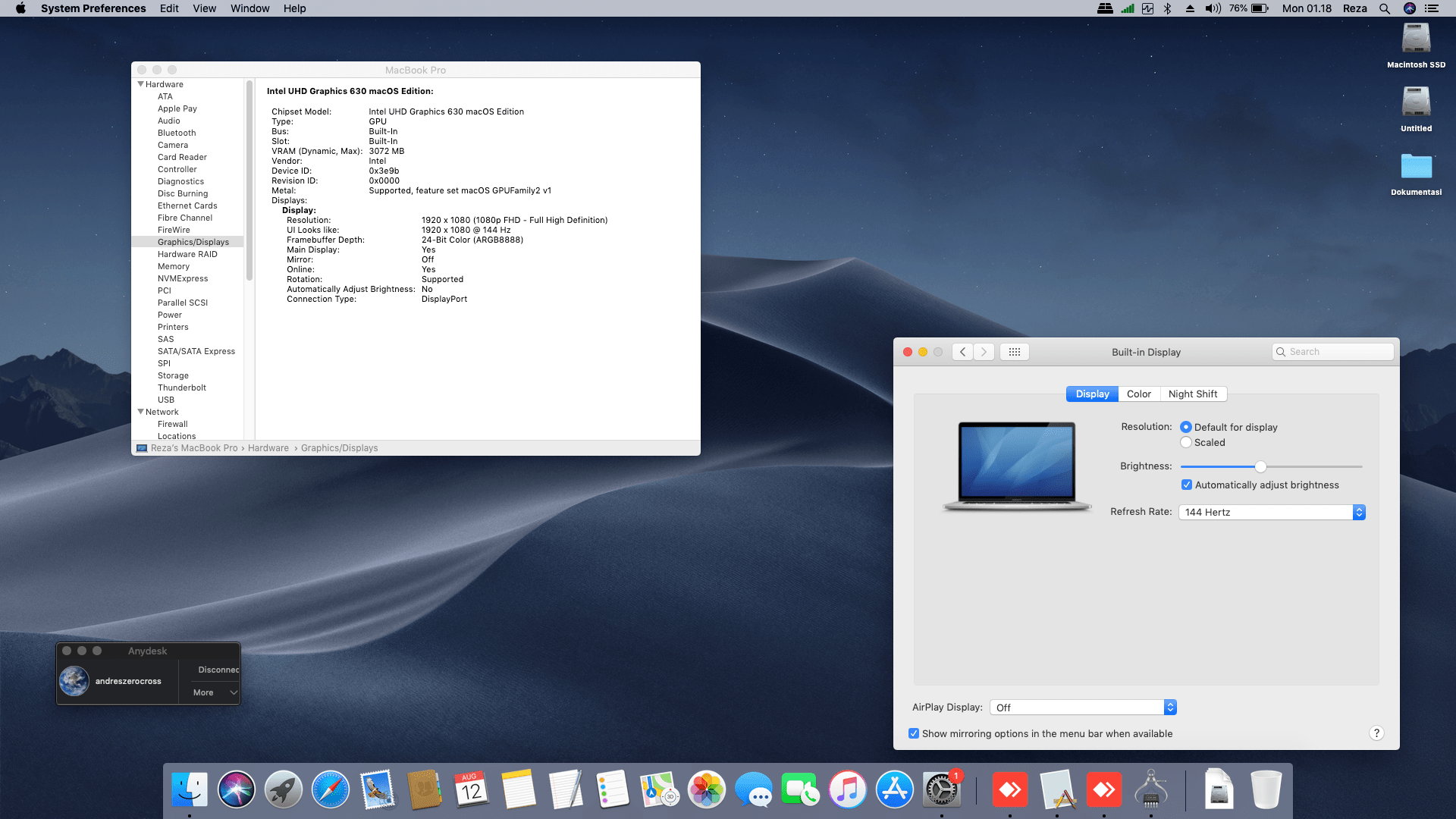
Task: Click the back navigation arrow
Action: pos(962,352)
